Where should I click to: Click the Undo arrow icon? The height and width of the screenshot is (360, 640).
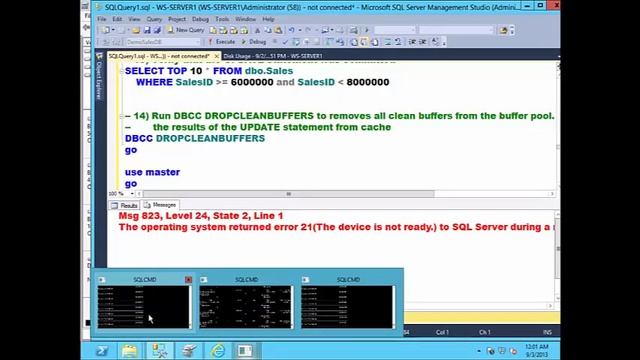(x=291, y=30)
